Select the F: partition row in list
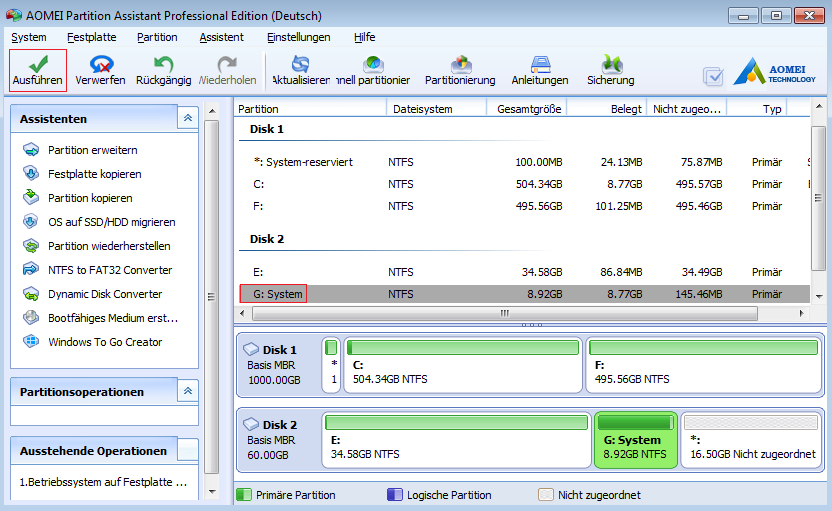832x511 pixels. coord(523,206)
